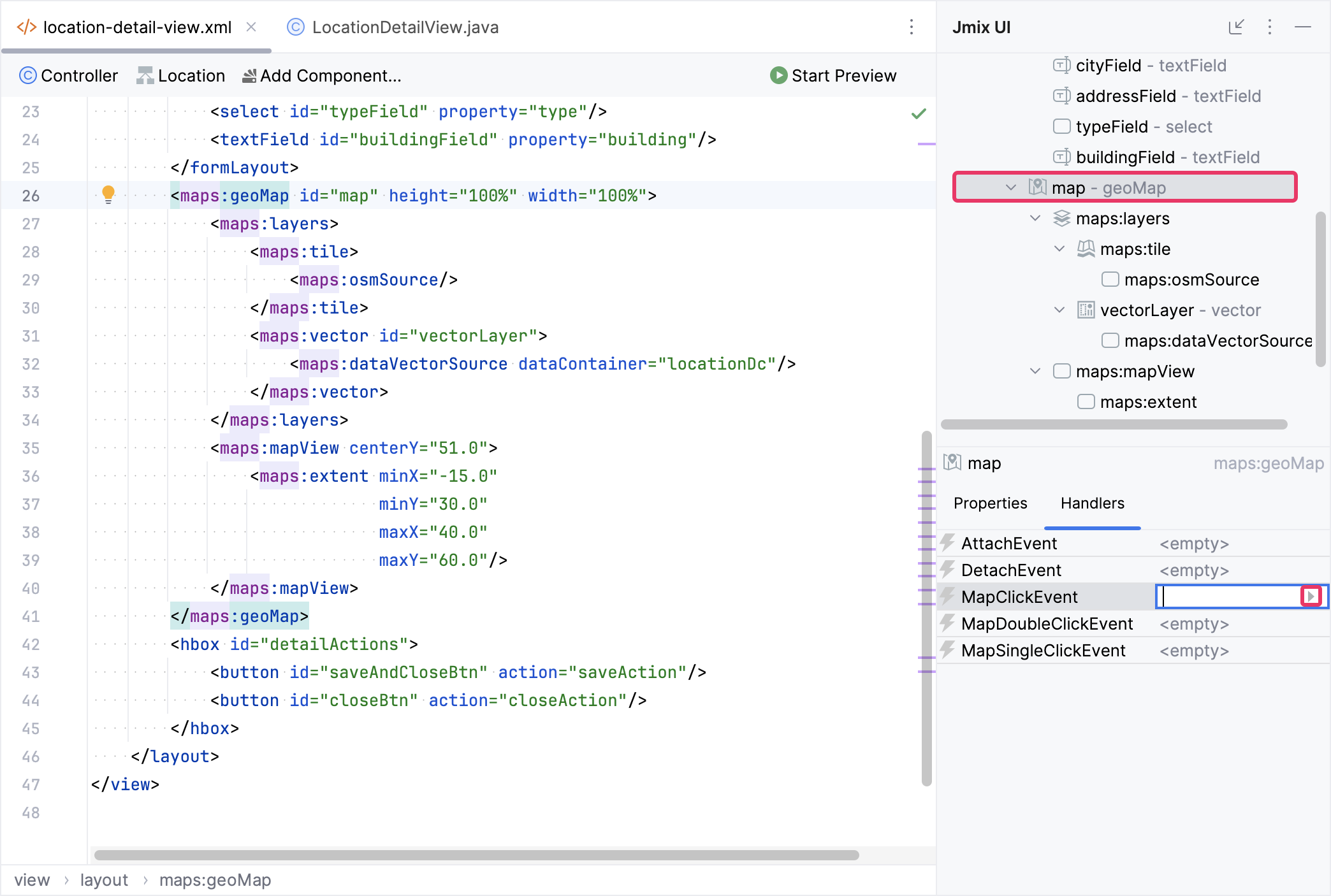Click Start Preview
The image size is (1331, 896).
[x=833, y=75]
